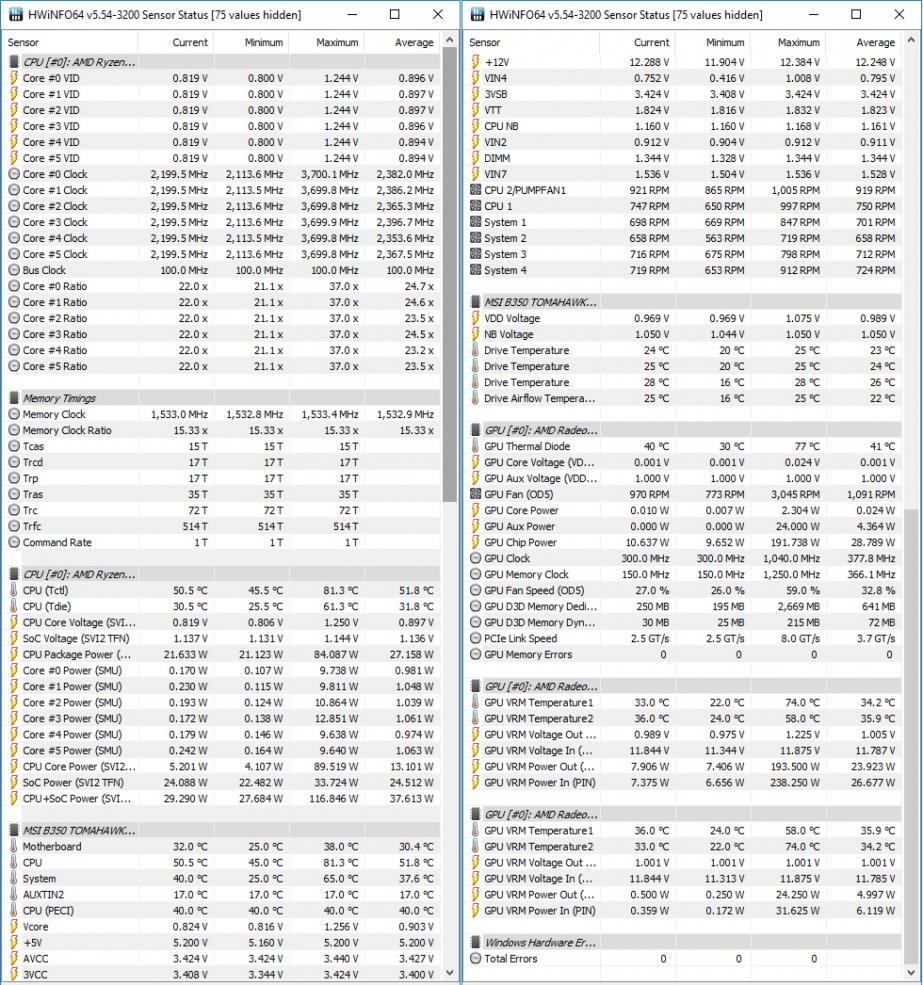Click the icon beside Memory Clock Ratio

[14, 430]
